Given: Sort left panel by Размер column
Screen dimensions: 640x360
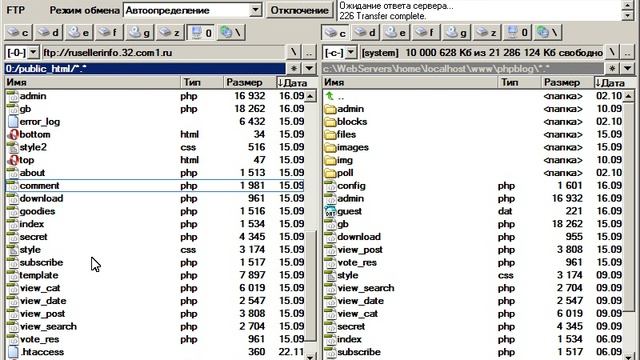Looking at the screenshot, I should pyautogui.click(x=249, y=82).
